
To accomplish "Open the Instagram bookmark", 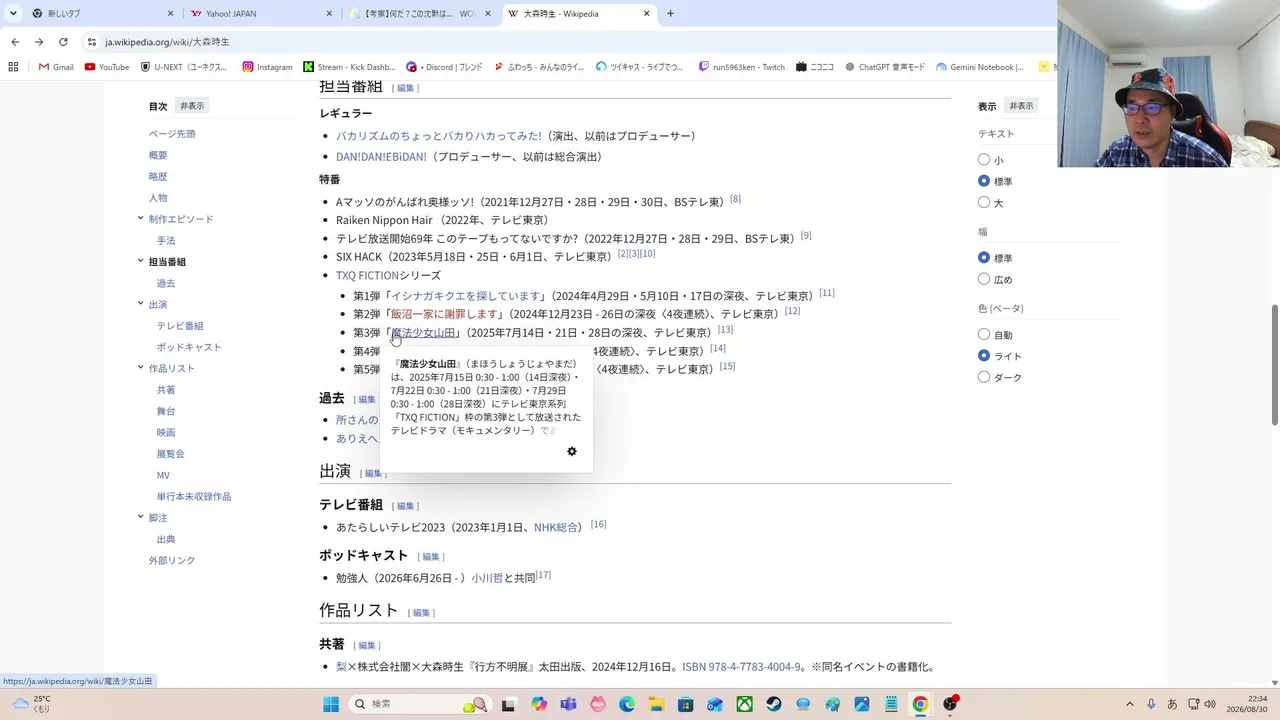I will coord(267,67).
